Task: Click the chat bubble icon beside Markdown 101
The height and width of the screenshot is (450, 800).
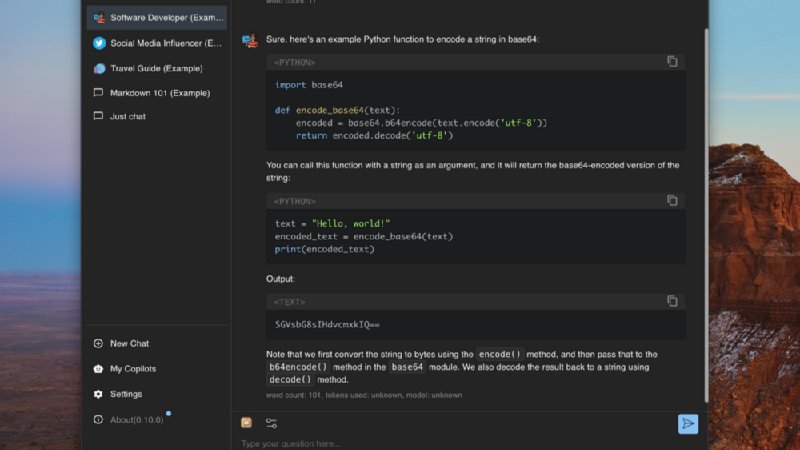Action: pyautogui.click(x=98, y=92)
